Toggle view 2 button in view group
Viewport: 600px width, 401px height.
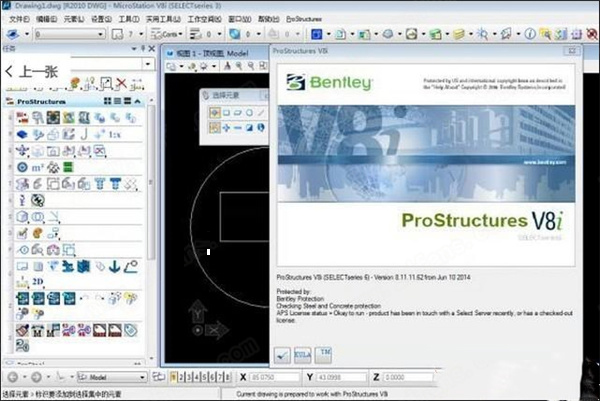pos(181,377)
